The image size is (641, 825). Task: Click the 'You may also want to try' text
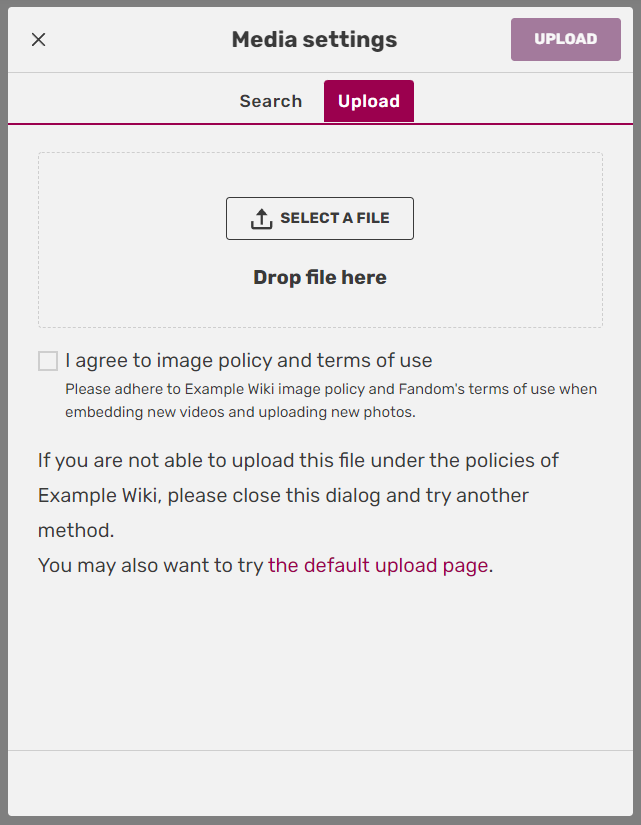(x=150, y=565)
